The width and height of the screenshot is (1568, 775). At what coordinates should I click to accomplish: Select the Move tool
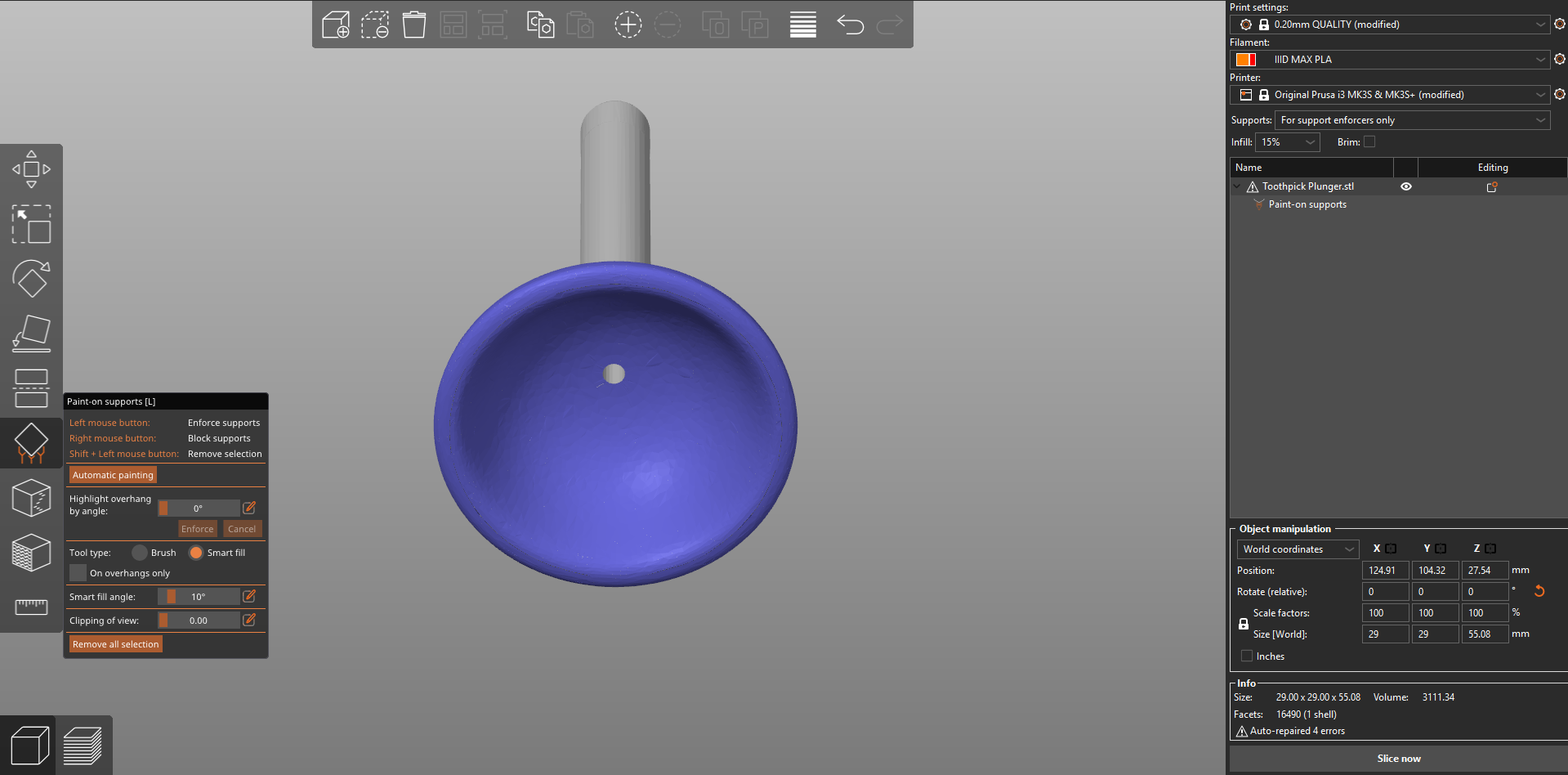click(x=31, y=169)
